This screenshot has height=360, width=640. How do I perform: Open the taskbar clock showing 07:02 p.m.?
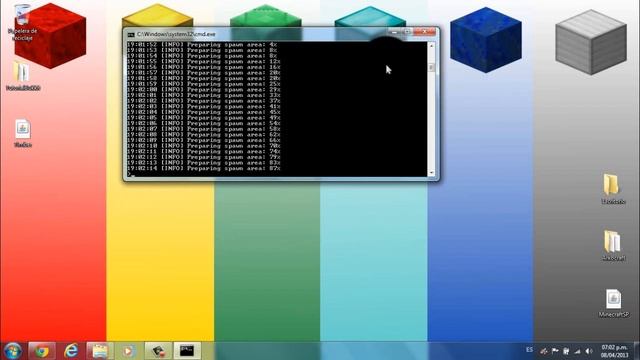[614, 351]
